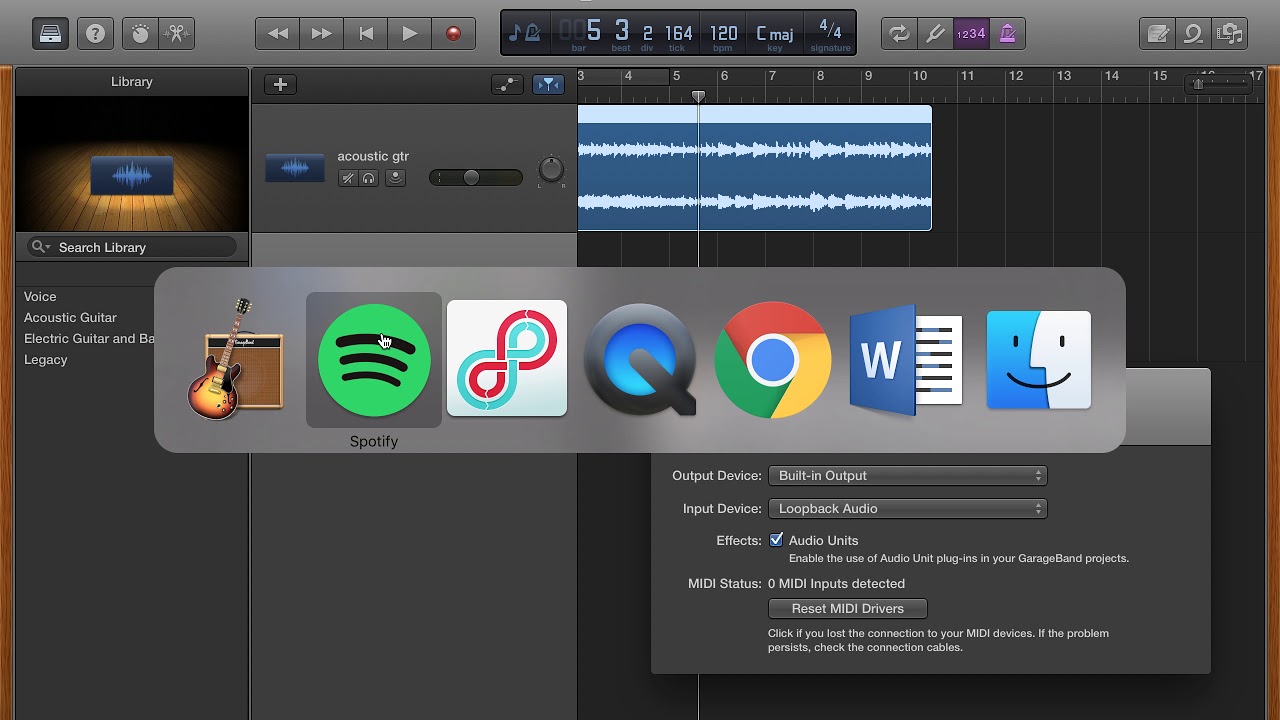Click the Rewind transport button
This screenshot has height=720, width=1280.
tap(277, 33)
